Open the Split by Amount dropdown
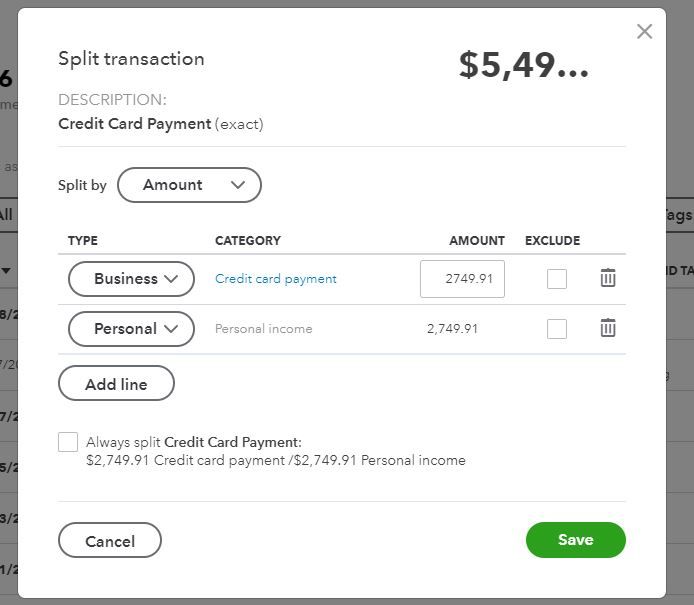The height and width of the screenshot is (605, 694). (x=189, y=185)
